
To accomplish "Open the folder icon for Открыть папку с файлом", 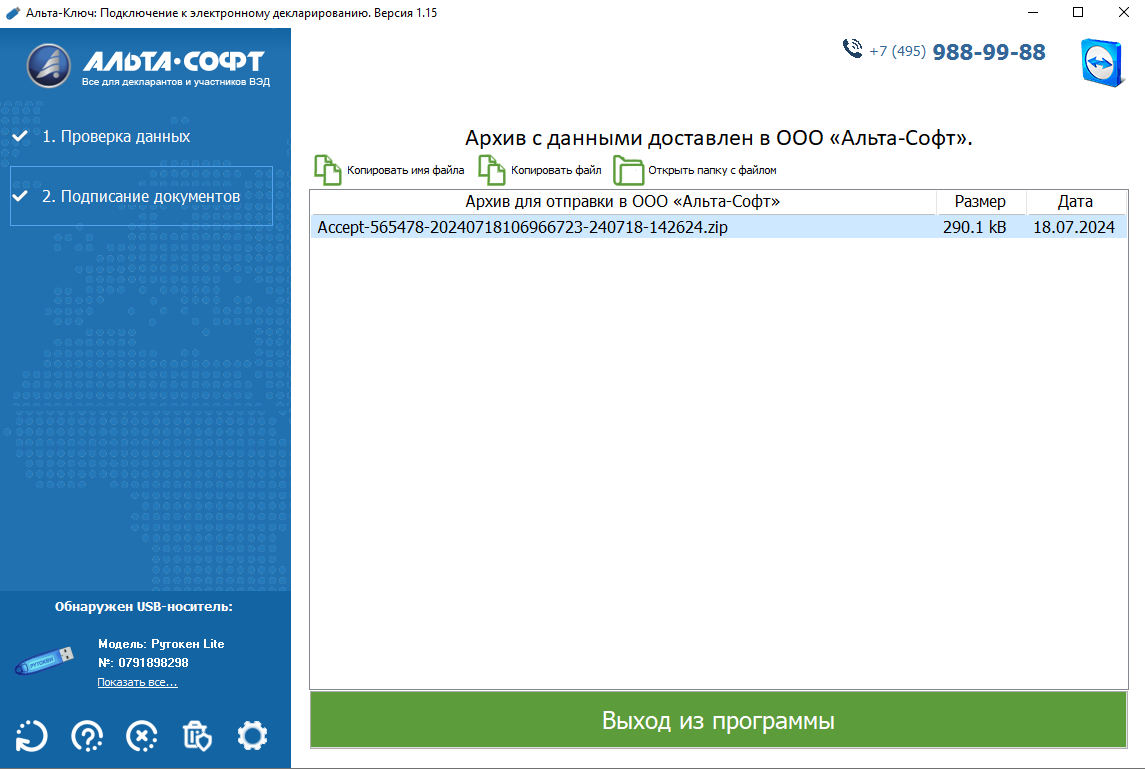I will pos(628,170).
